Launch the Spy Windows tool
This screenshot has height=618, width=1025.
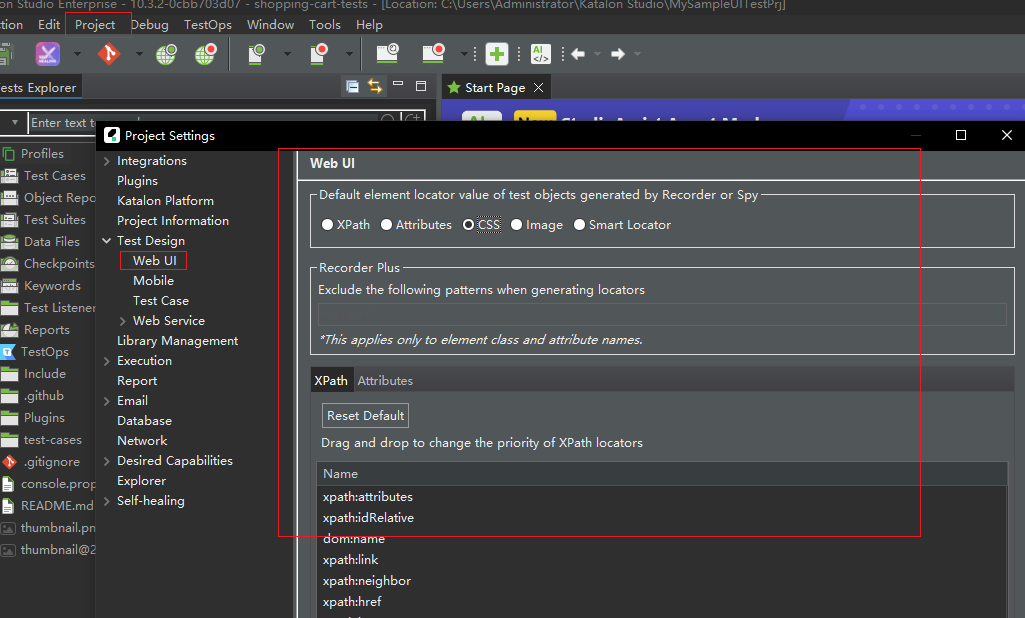click(387, 54)
